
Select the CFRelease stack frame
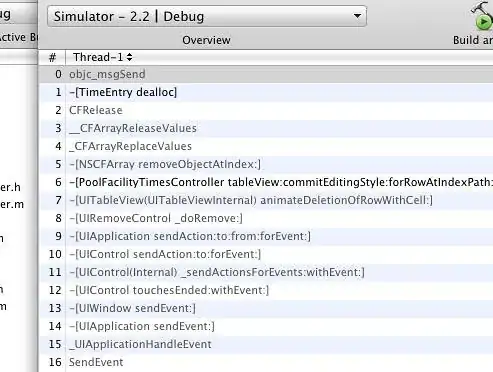[266, 110]
